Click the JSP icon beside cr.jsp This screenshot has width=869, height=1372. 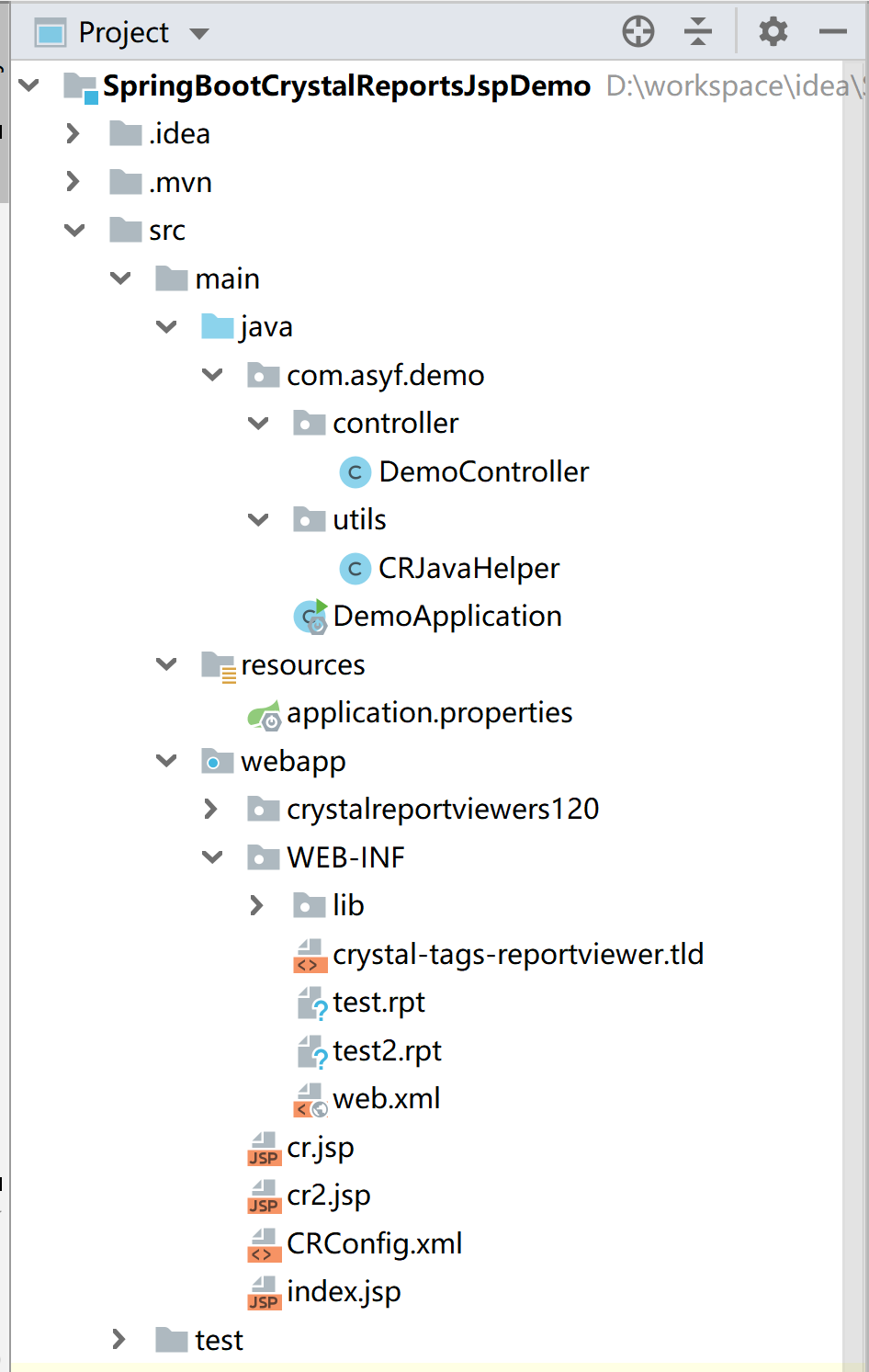264,1148
